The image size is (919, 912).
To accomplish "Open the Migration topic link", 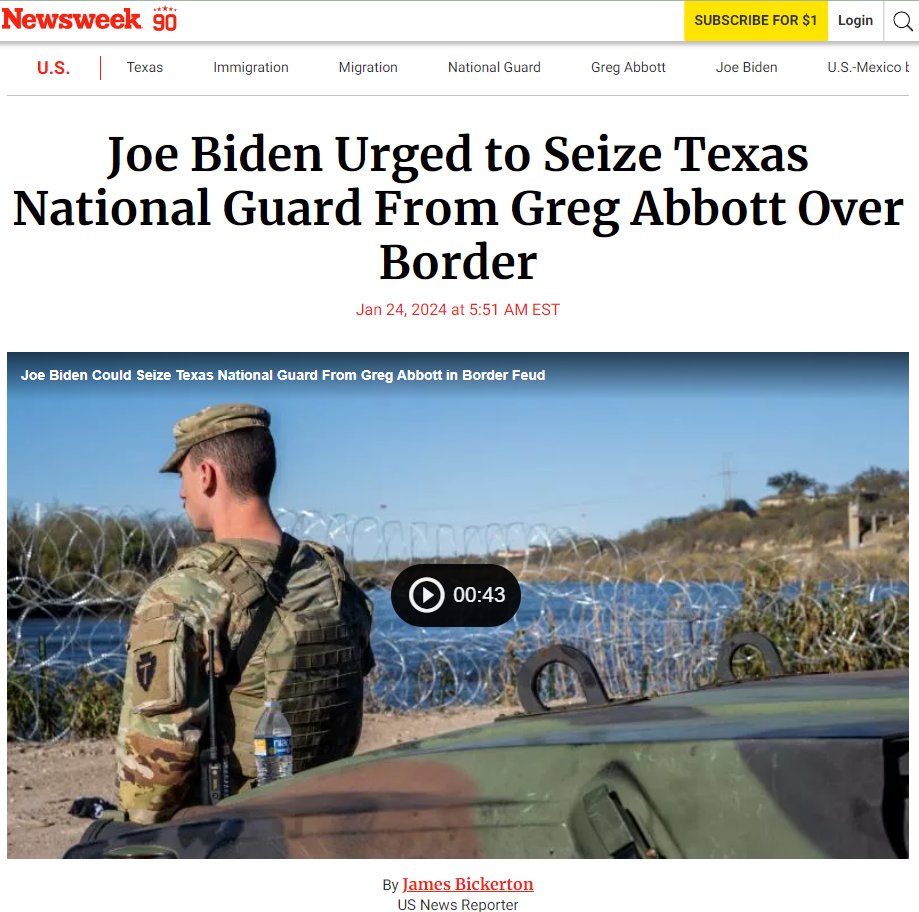I will pyautogui.click(x=368, y=67).
